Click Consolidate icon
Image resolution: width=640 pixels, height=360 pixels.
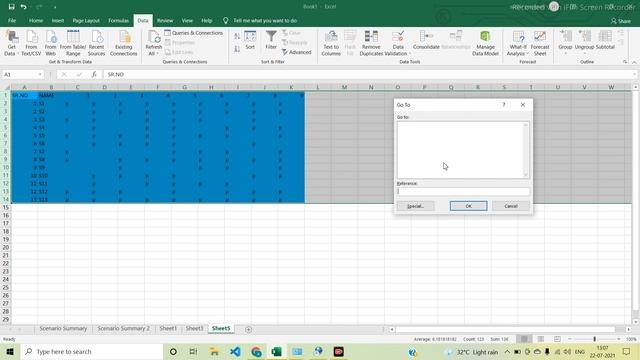[426, 40]
